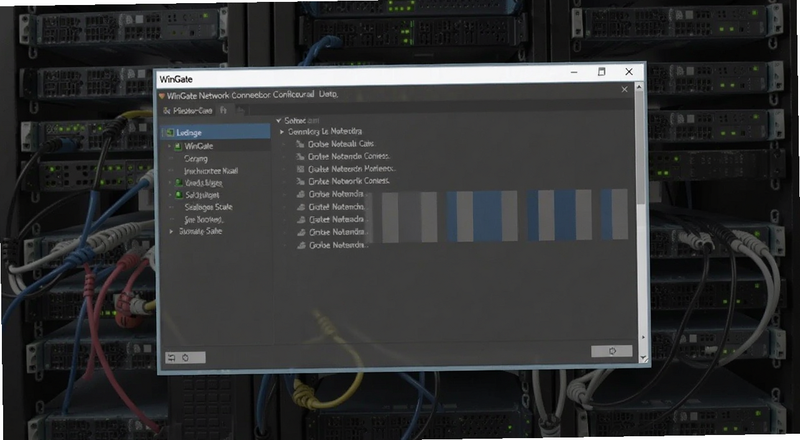Image resolution: width=800 pixels, height=440 pixels.
Task: Click the icon of the row ending in Coniess
Action: [300, 157]
